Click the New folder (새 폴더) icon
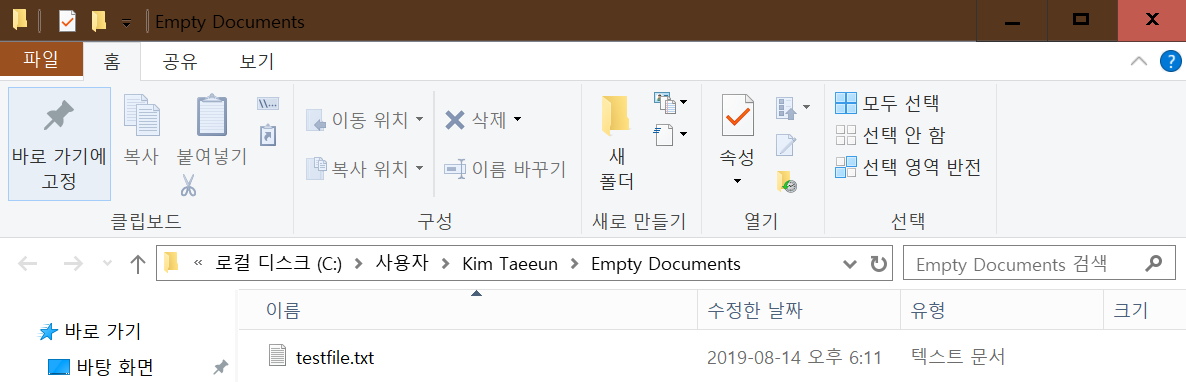The image size is (1186, 382). (x=616, y=116)
